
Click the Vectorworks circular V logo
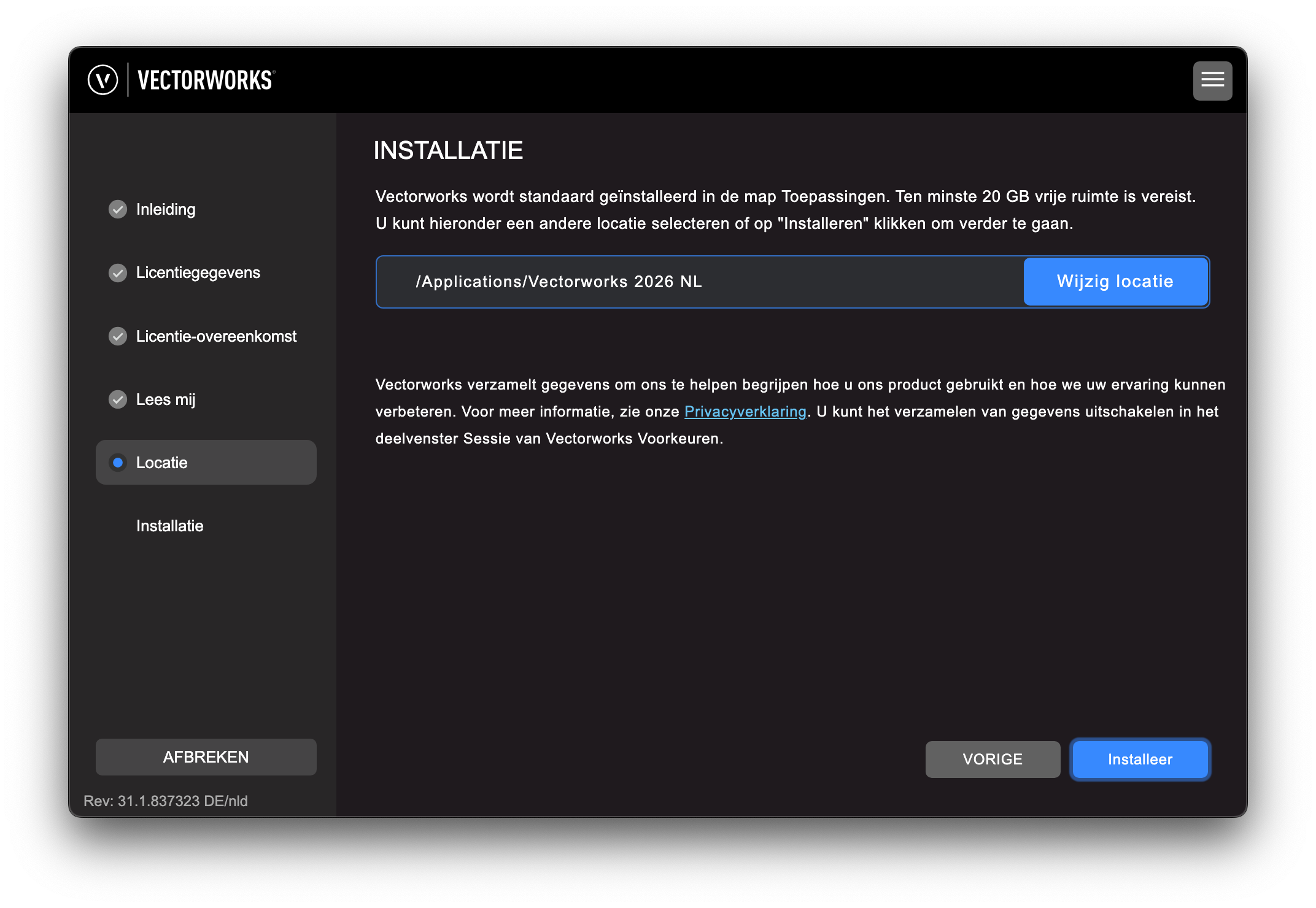click(x=103, y=80)
